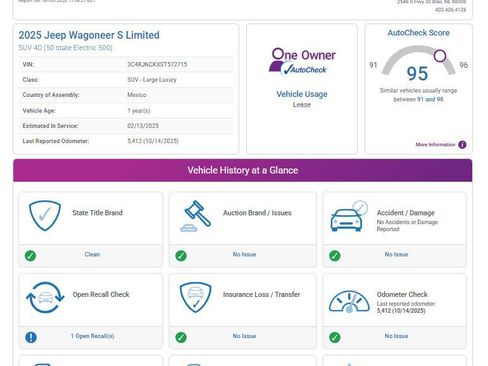This screenshot has width=488, height=366.
Task: Click the Accident / Damage car icon
Action: (349, 216)
